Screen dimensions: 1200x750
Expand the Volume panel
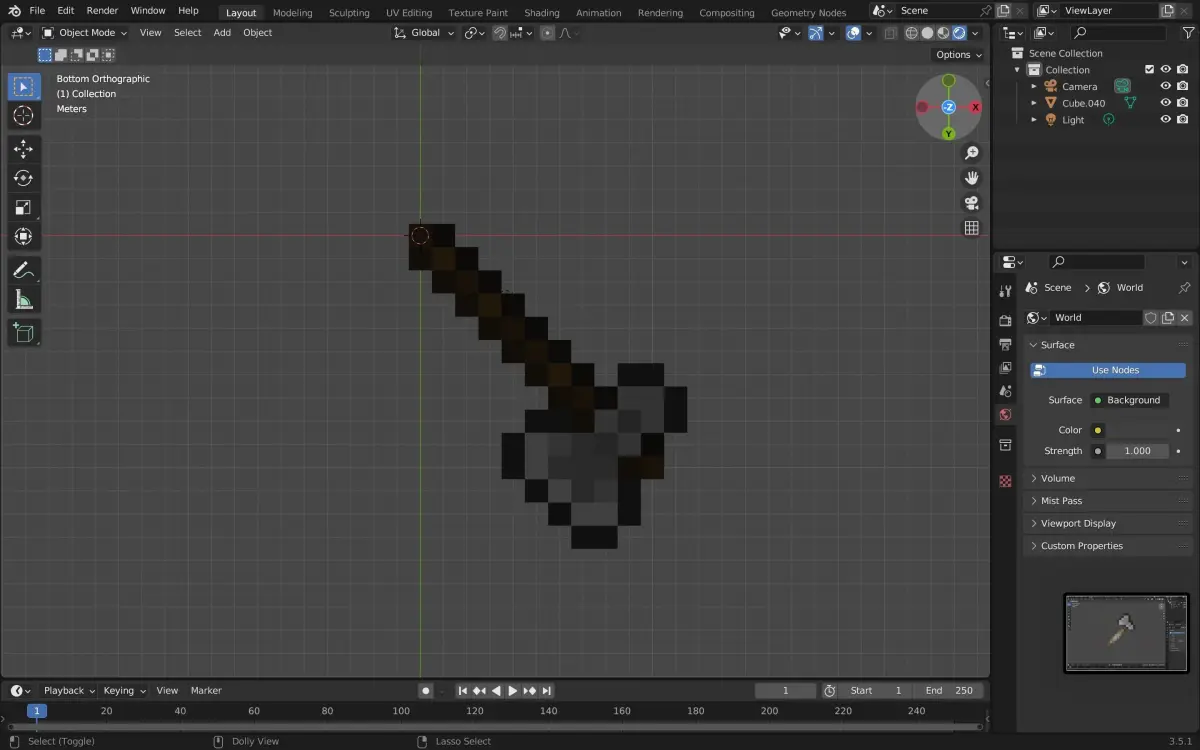click(1108, 478)
